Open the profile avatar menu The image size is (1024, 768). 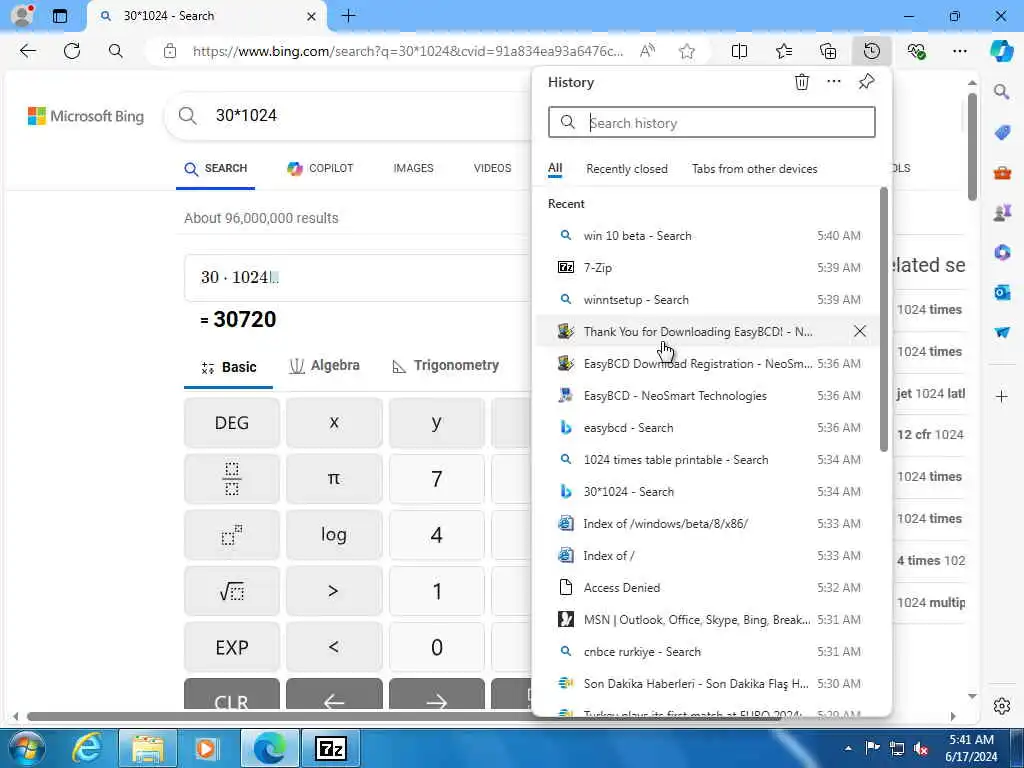click(x=23, y=15)
